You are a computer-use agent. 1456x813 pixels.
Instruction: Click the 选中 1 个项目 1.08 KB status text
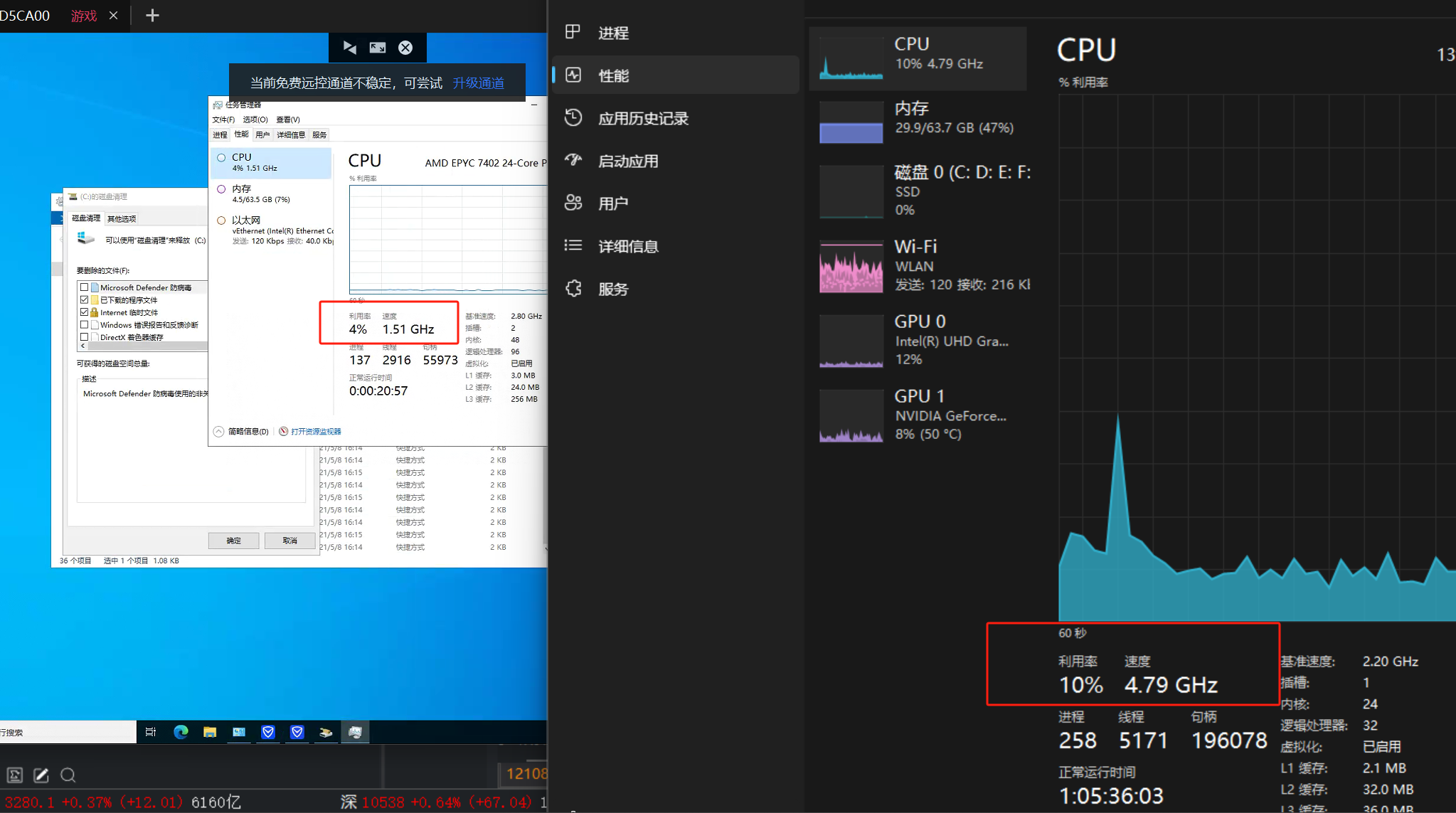(x=141, y=560)
